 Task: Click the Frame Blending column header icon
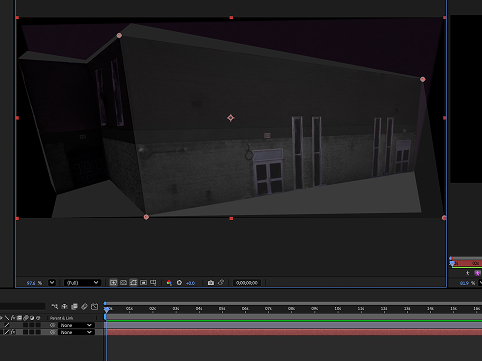tap(19, 318)
